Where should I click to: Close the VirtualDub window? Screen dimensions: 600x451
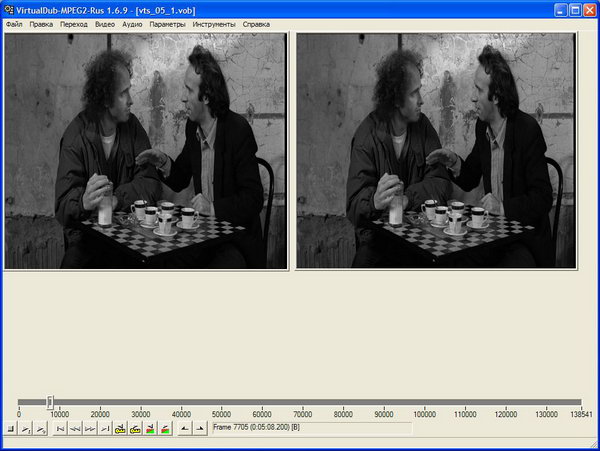(x=590, y=10)
